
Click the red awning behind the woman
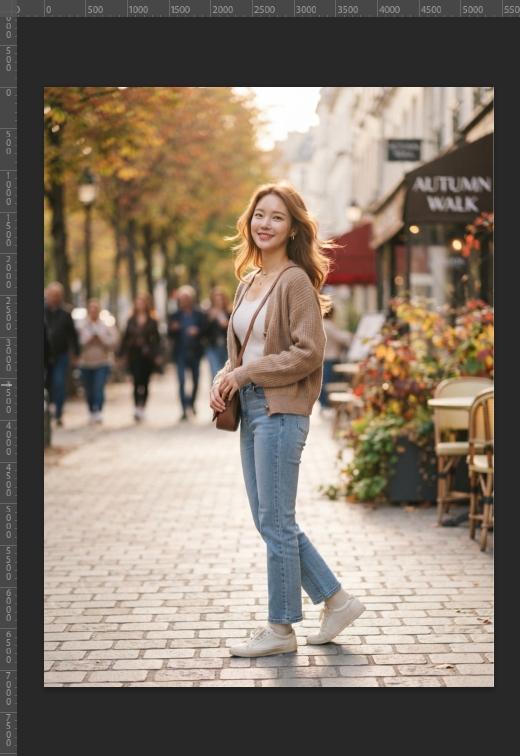click(351, 255)
